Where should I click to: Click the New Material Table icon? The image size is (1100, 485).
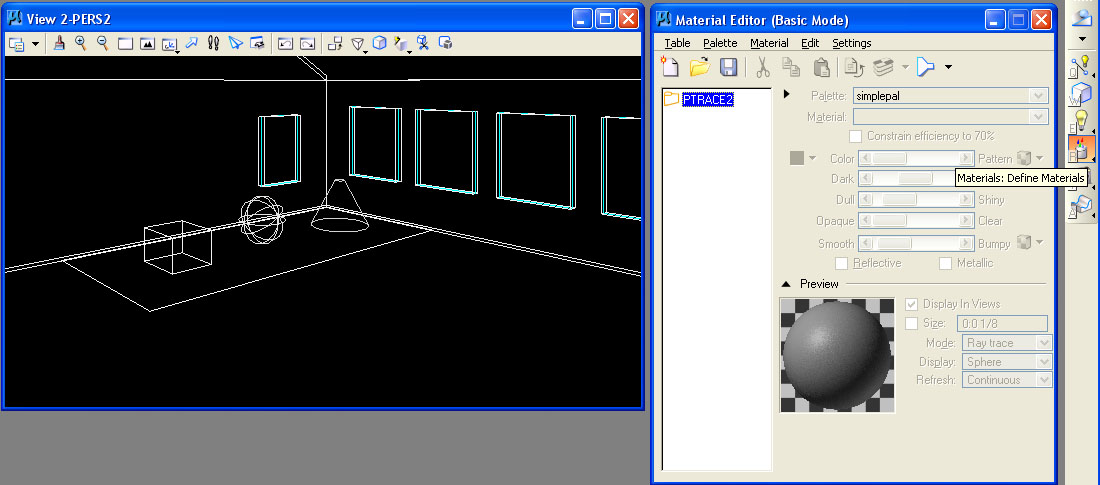pos(671,67)
